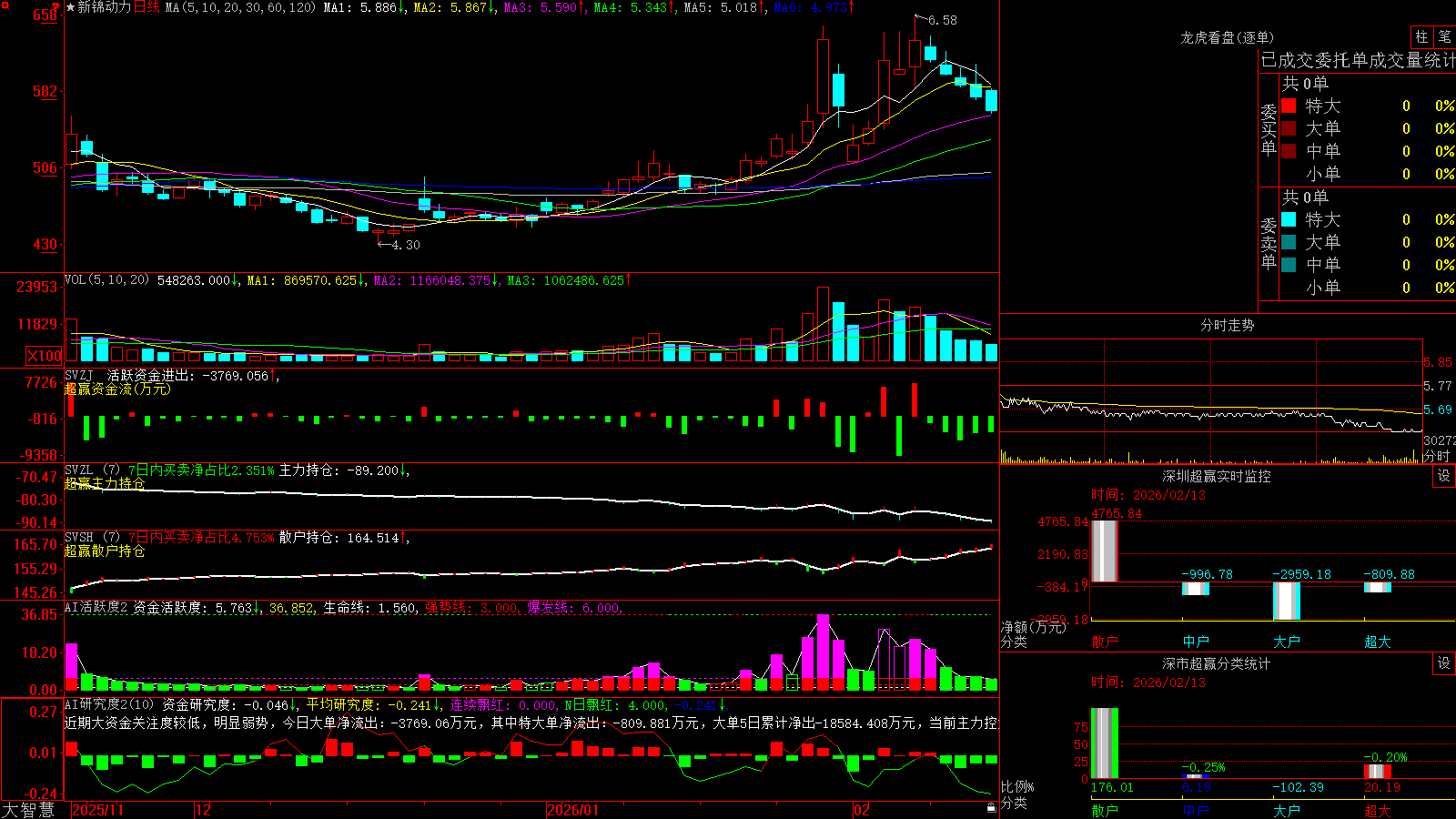
Task: Click the ×100 volume multiplier box
Action: click(45, 356)
